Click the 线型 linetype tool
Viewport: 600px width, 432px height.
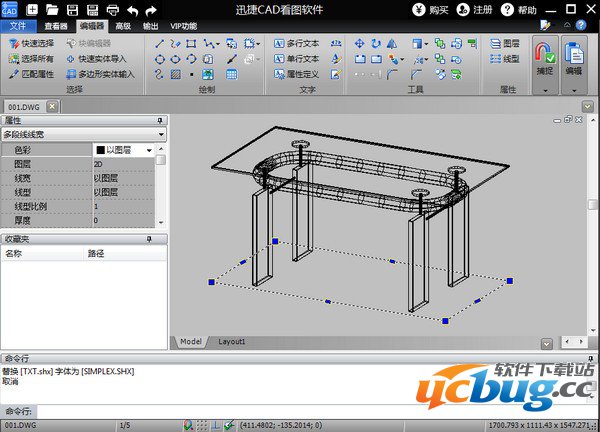[x=505, y=59]
